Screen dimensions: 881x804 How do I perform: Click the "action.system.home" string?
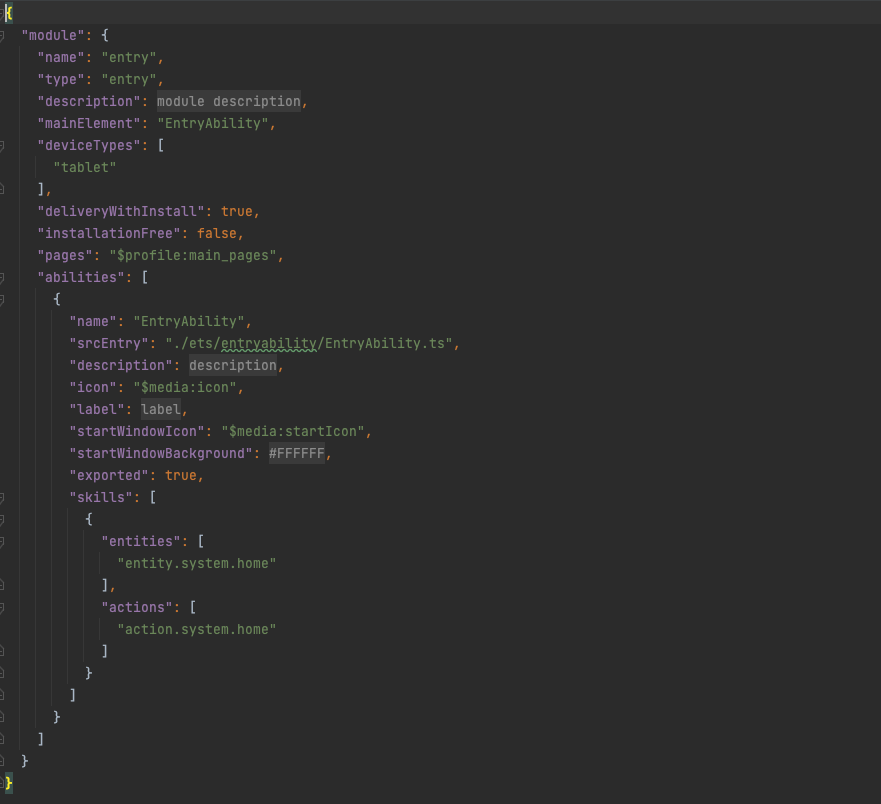(196, 630)
